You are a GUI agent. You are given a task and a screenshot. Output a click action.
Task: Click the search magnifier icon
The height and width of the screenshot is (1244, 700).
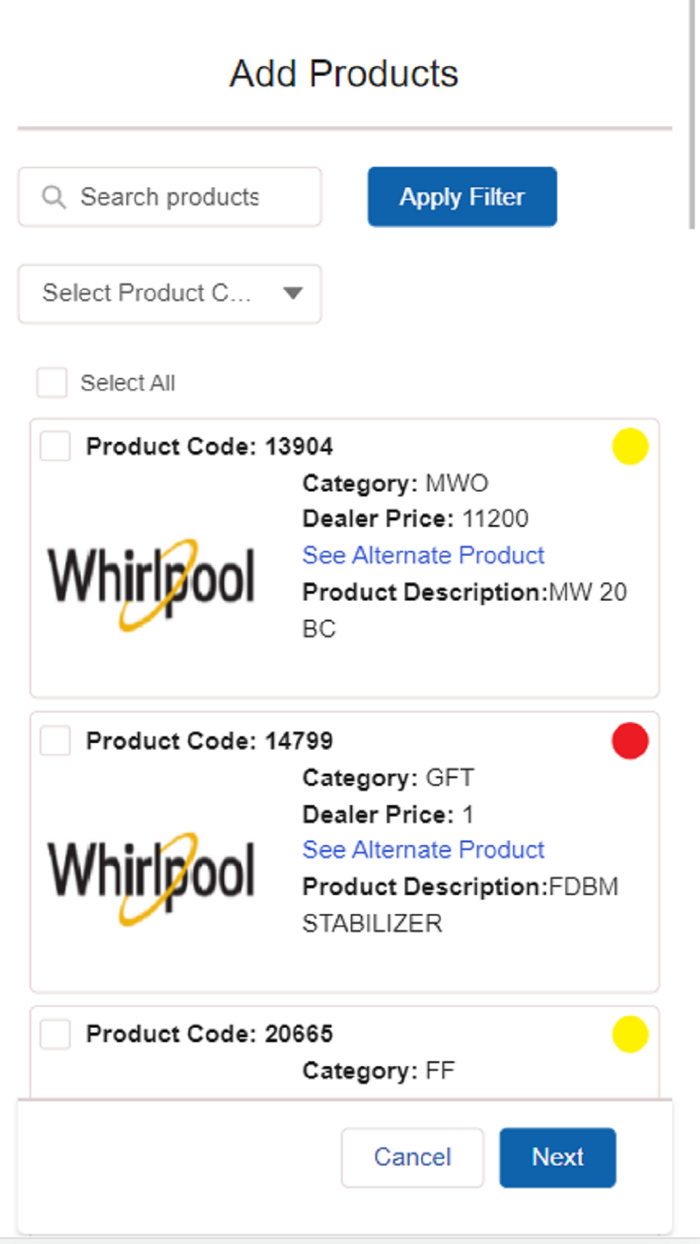point(53,197)
